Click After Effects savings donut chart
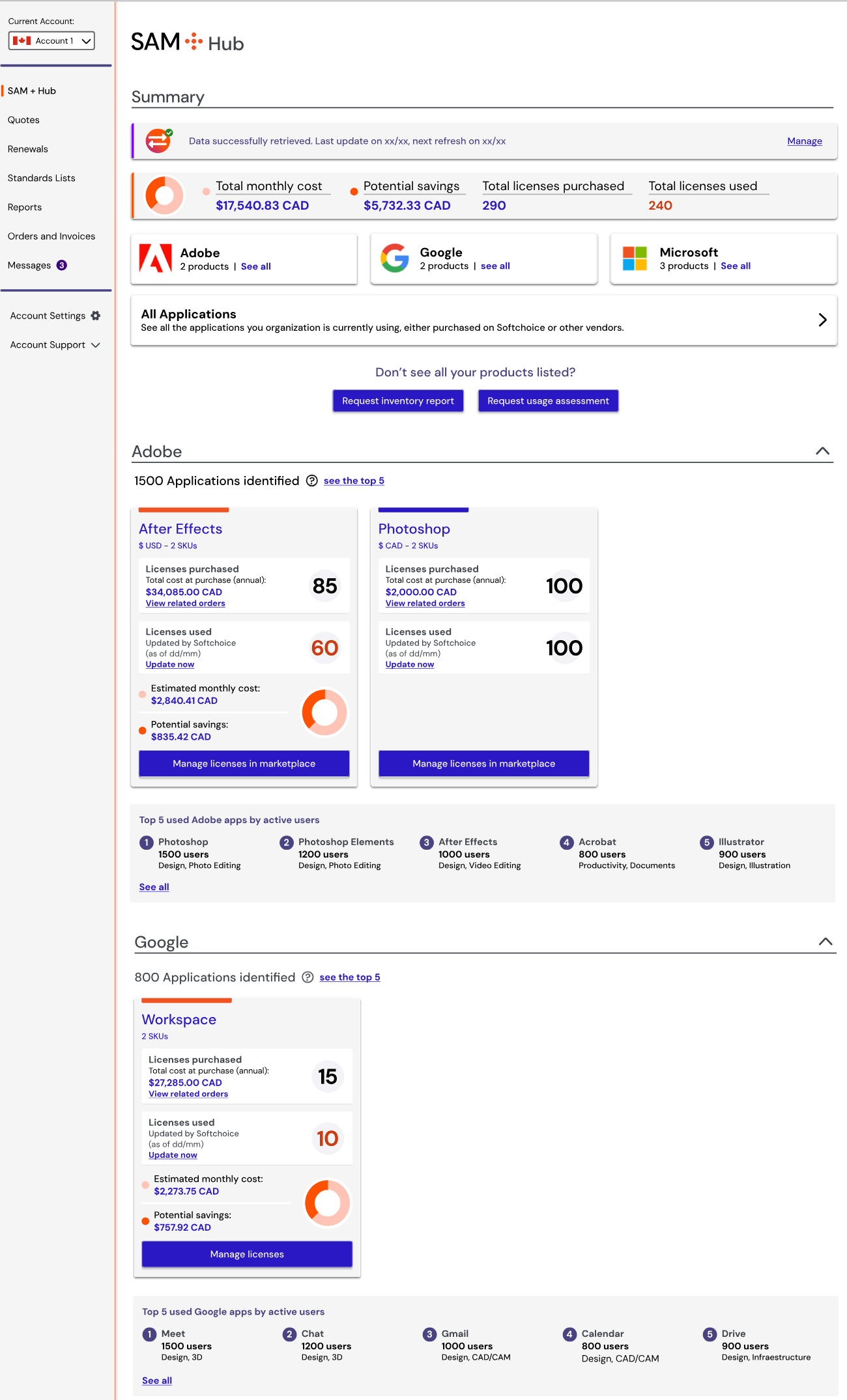The height and width of the screenshot is (1400, 847). pos(324,712)
